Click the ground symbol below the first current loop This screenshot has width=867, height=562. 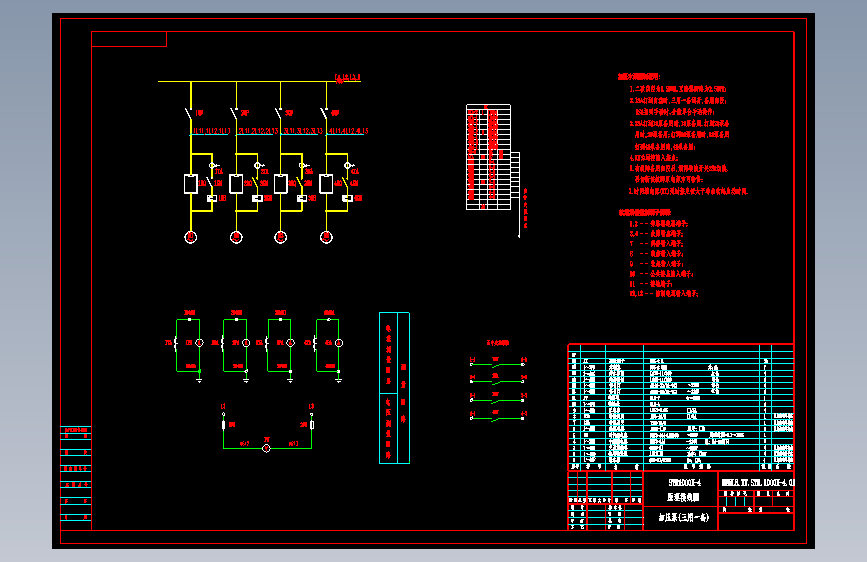coord(199,380)
